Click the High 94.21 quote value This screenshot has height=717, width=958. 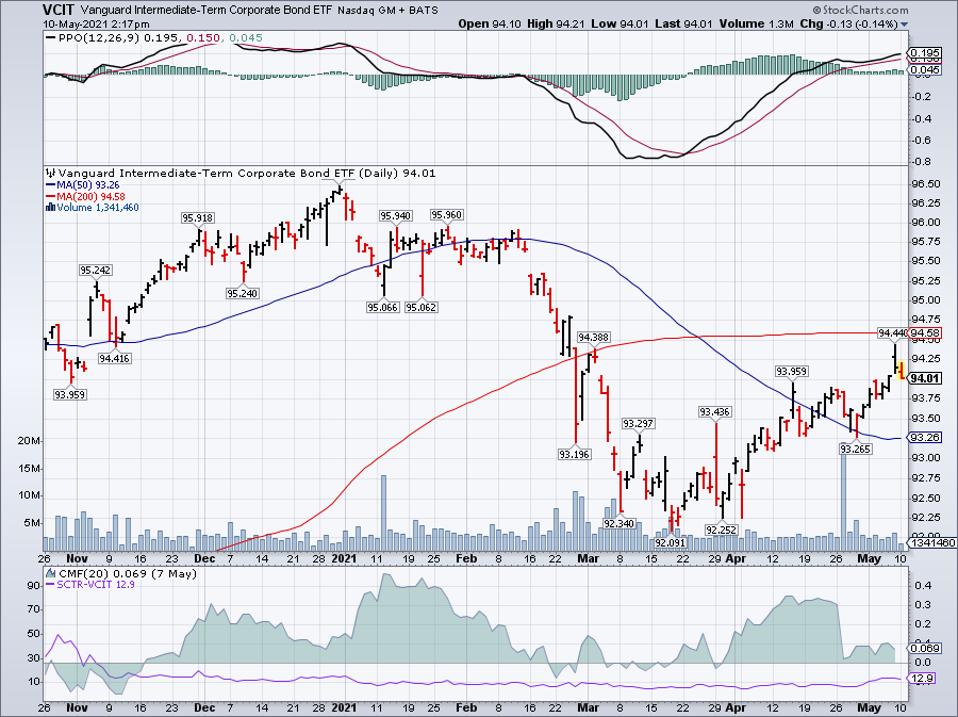click(556, 24)
